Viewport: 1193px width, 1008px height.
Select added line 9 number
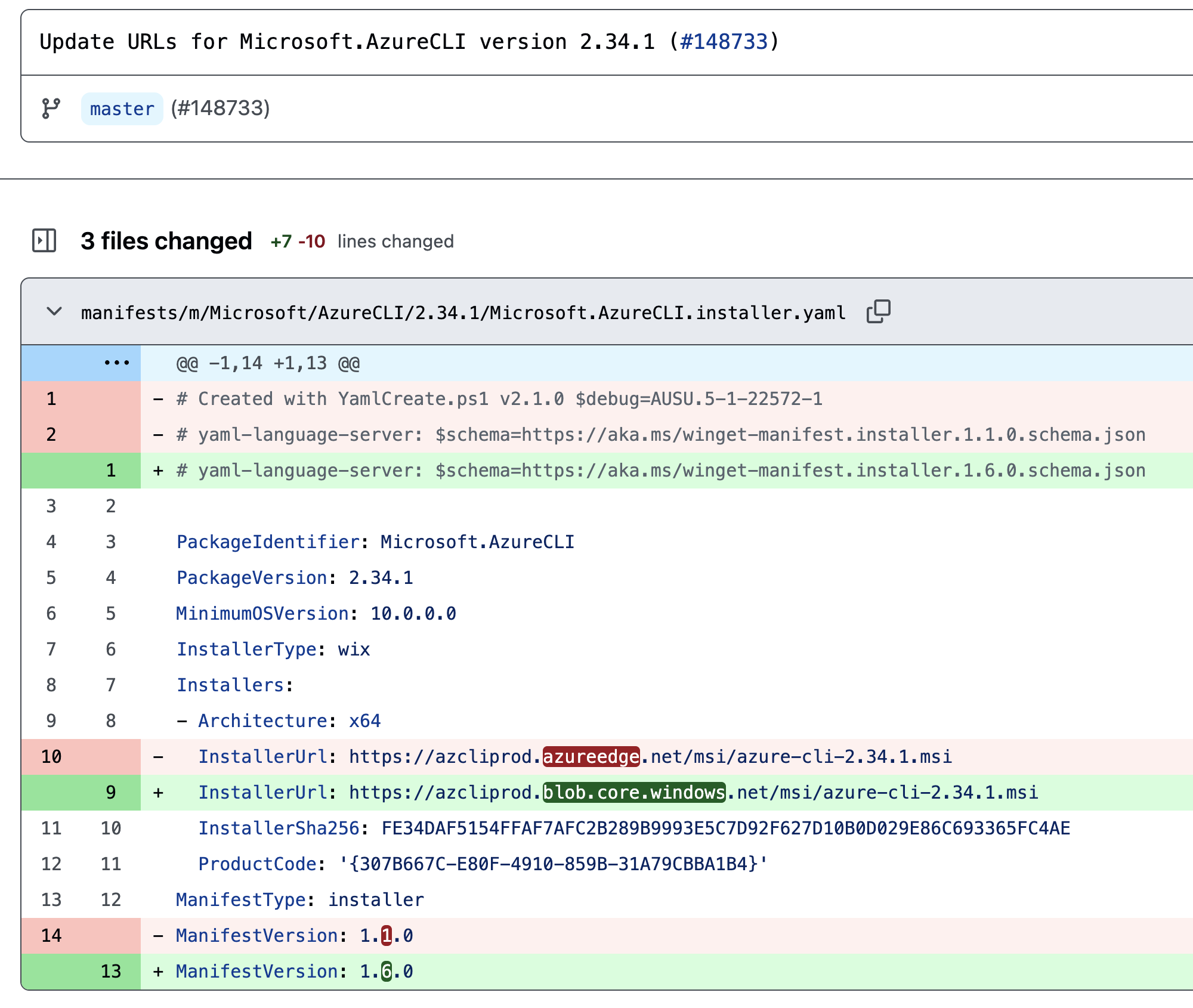(x=111, y=792)
